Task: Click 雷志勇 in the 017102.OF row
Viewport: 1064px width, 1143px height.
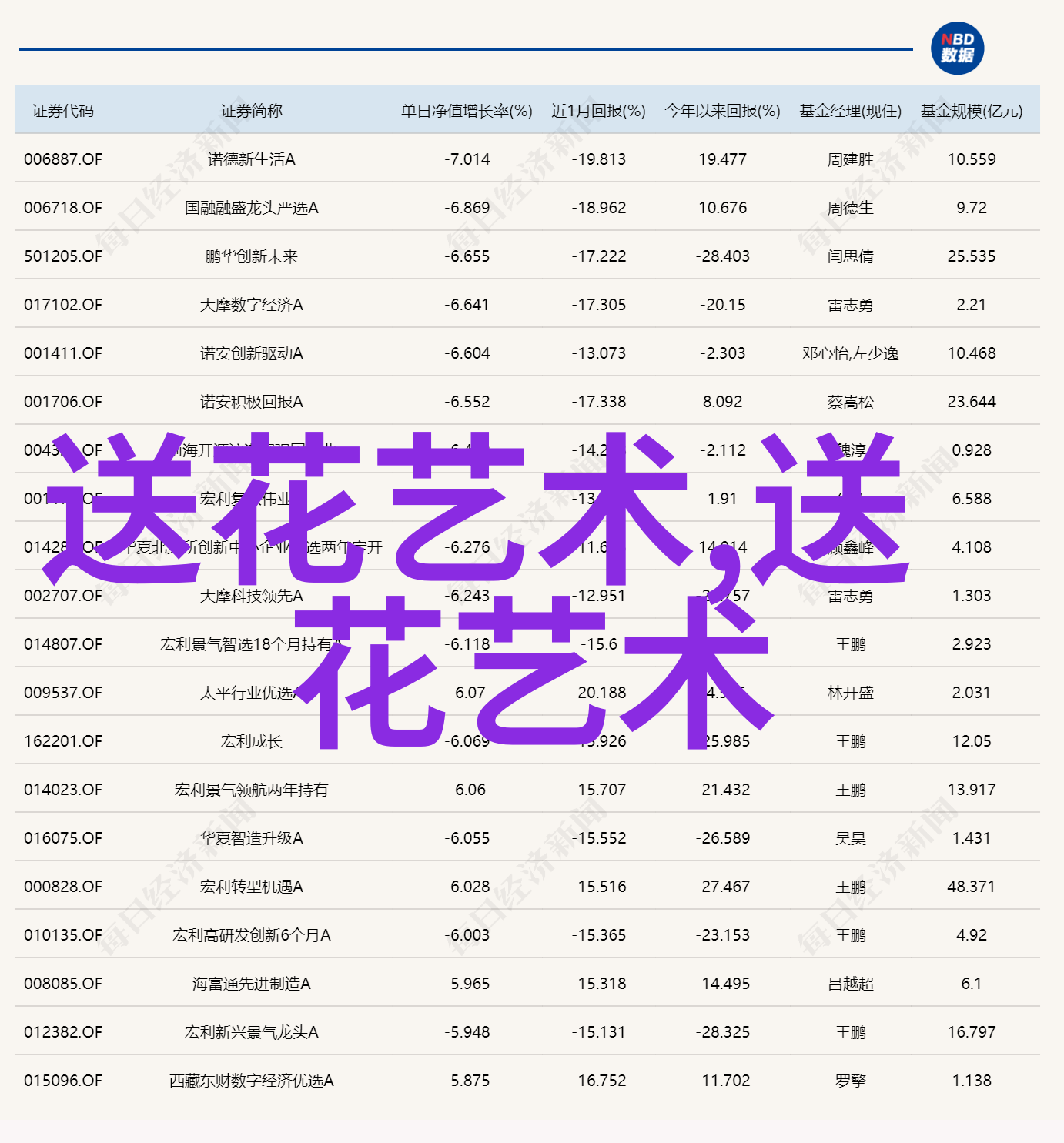Action: (851, 305)
